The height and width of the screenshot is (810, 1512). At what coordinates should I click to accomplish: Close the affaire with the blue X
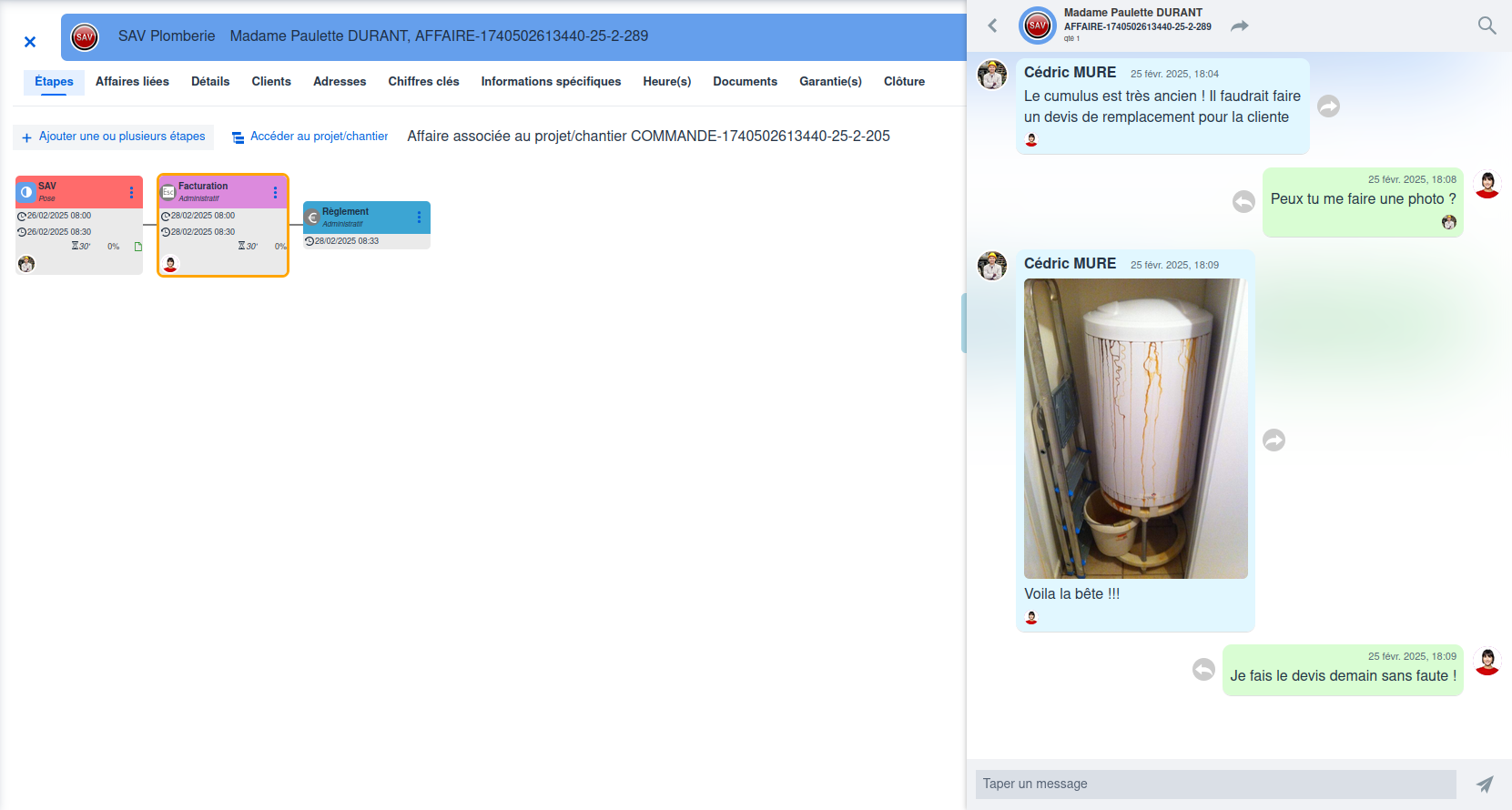[x=30, y=42]
